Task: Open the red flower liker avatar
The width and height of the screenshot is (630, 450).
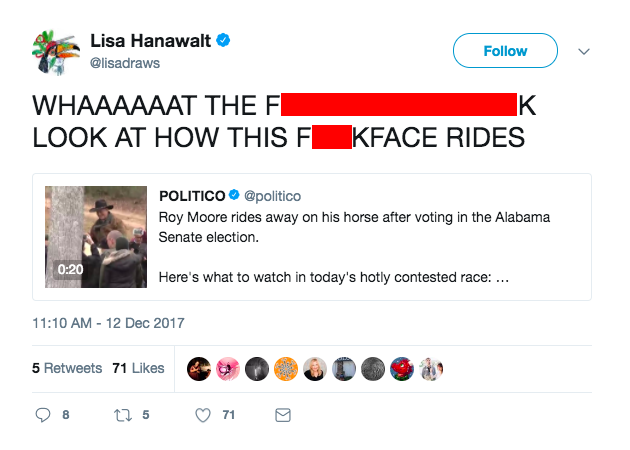Action: pyautogui.click(x=401, y=368)
